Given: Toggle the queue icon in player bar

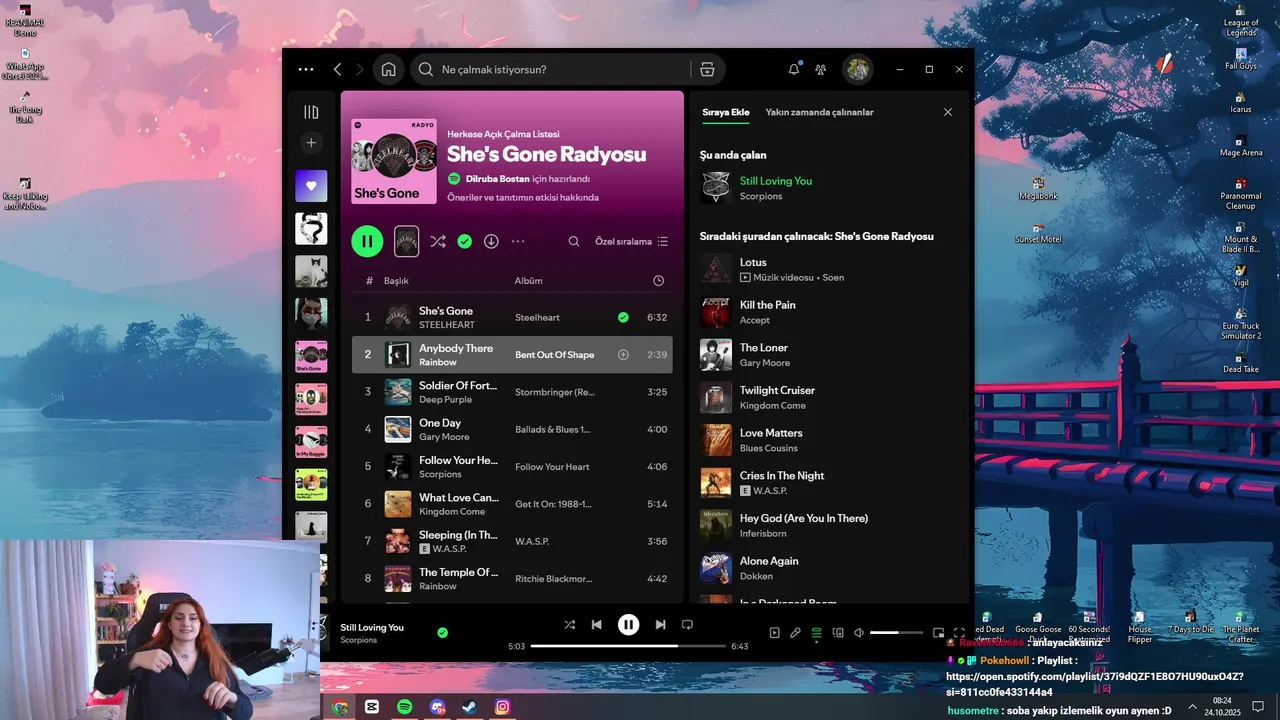Looking at the screenshot, I should [816, 632].
